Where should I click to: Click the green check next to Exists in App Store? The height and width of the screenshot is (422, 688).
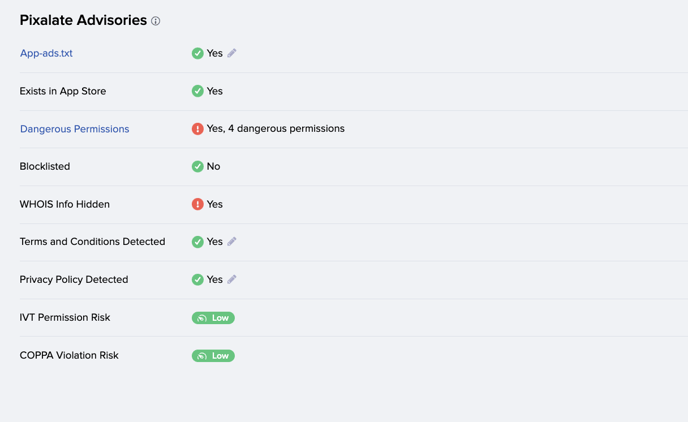(197, 91)
